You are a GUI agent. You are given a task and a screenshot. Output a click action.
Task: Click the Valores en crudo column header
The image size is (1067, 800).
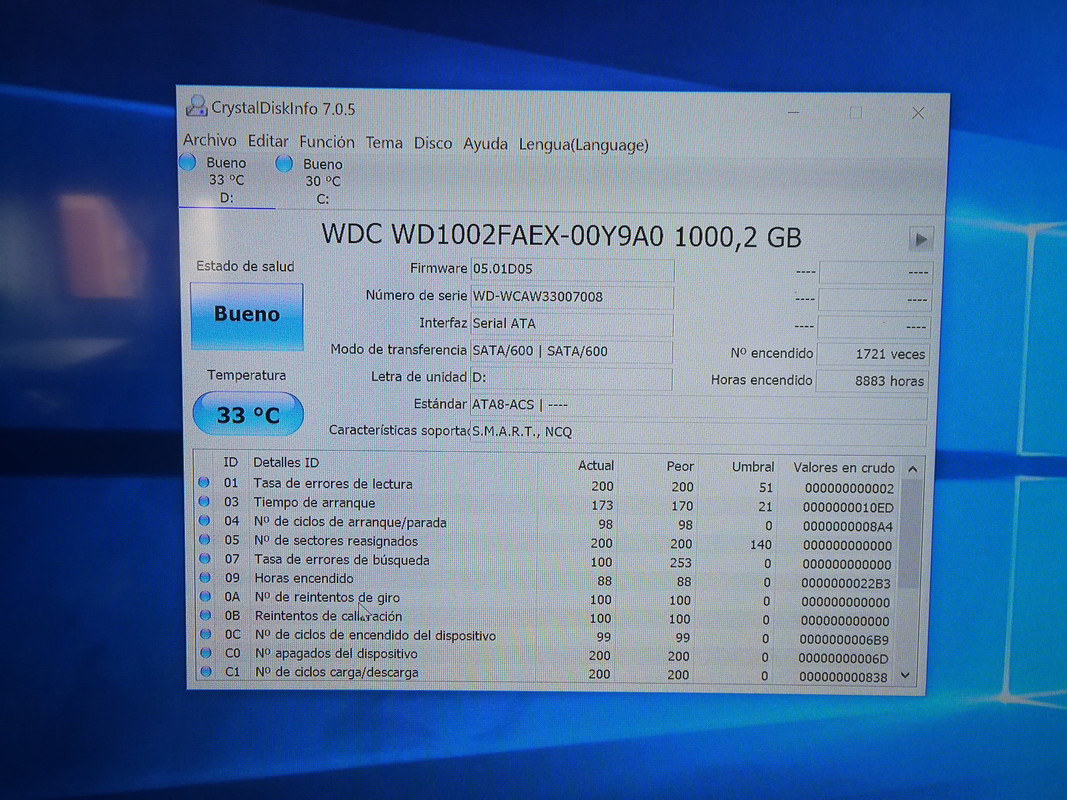tap(844, 467)
